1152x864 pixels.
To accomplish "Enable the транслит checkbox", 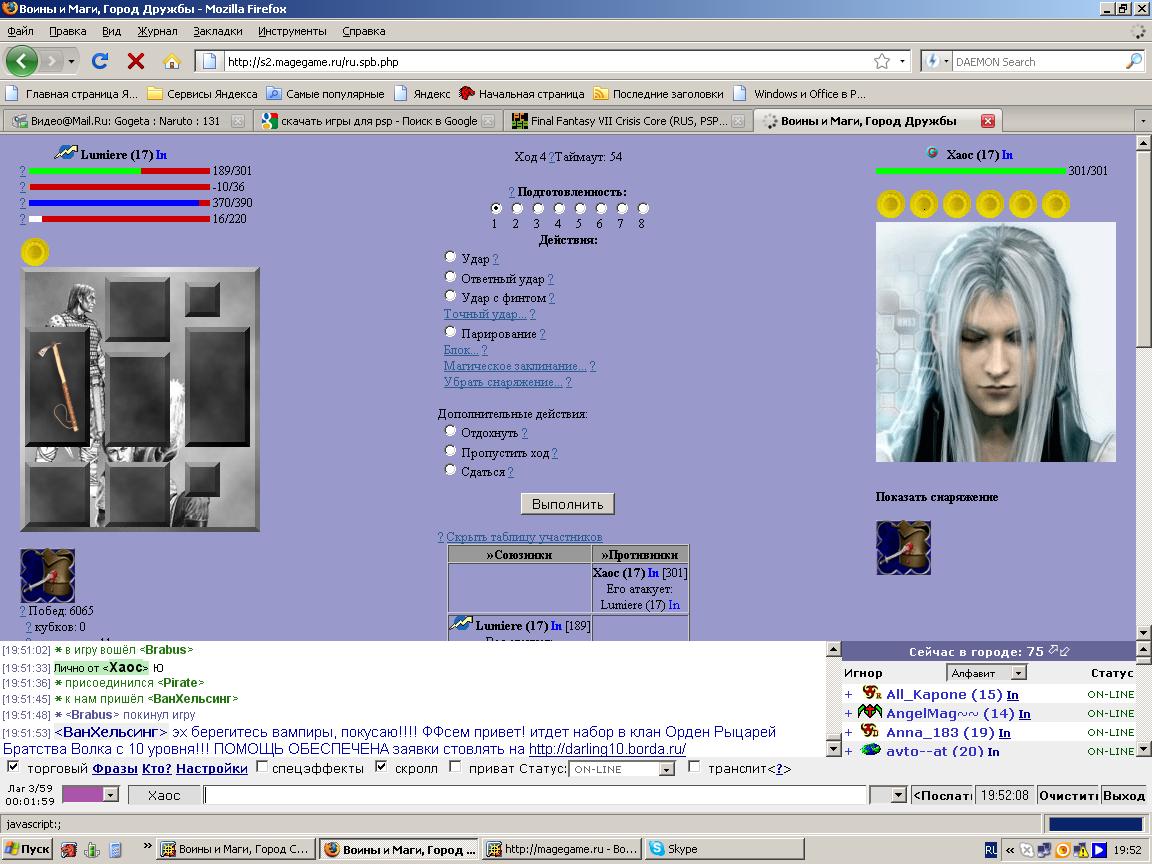I will [x=694, y=766].
